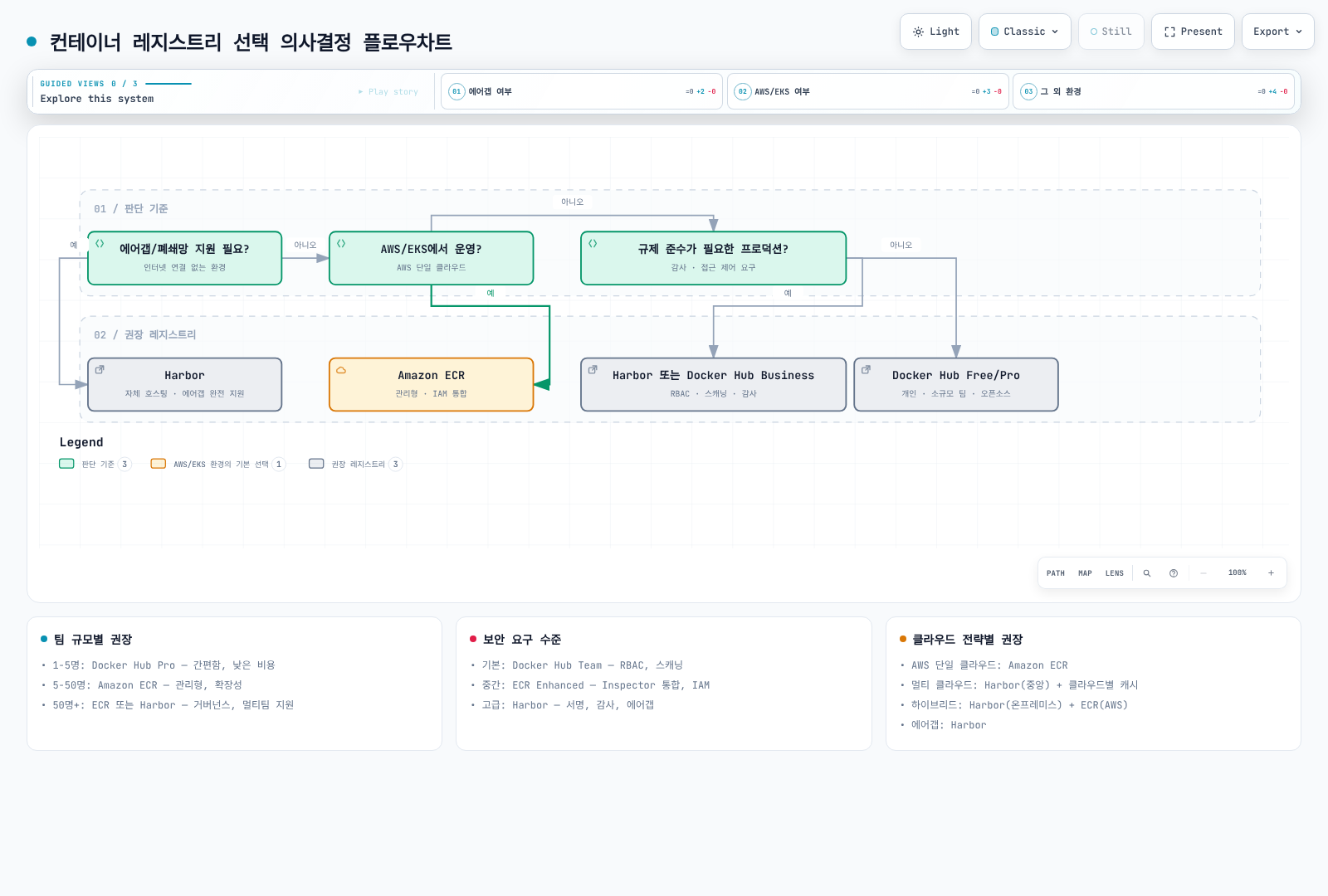Viewport: 1328px width, 896px height.
Task: Select the AWS/EKS에서 운영? decision node
Action: point(431,258)
